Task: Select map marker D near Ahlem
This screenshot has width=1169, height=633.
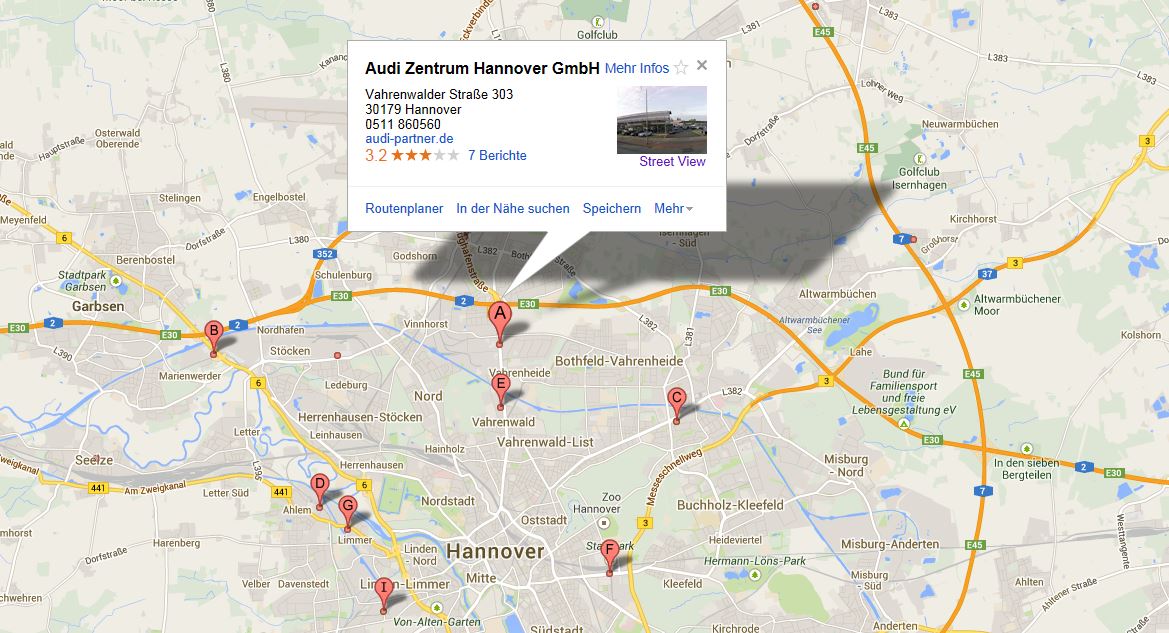Action: click(x=319, y=489)
